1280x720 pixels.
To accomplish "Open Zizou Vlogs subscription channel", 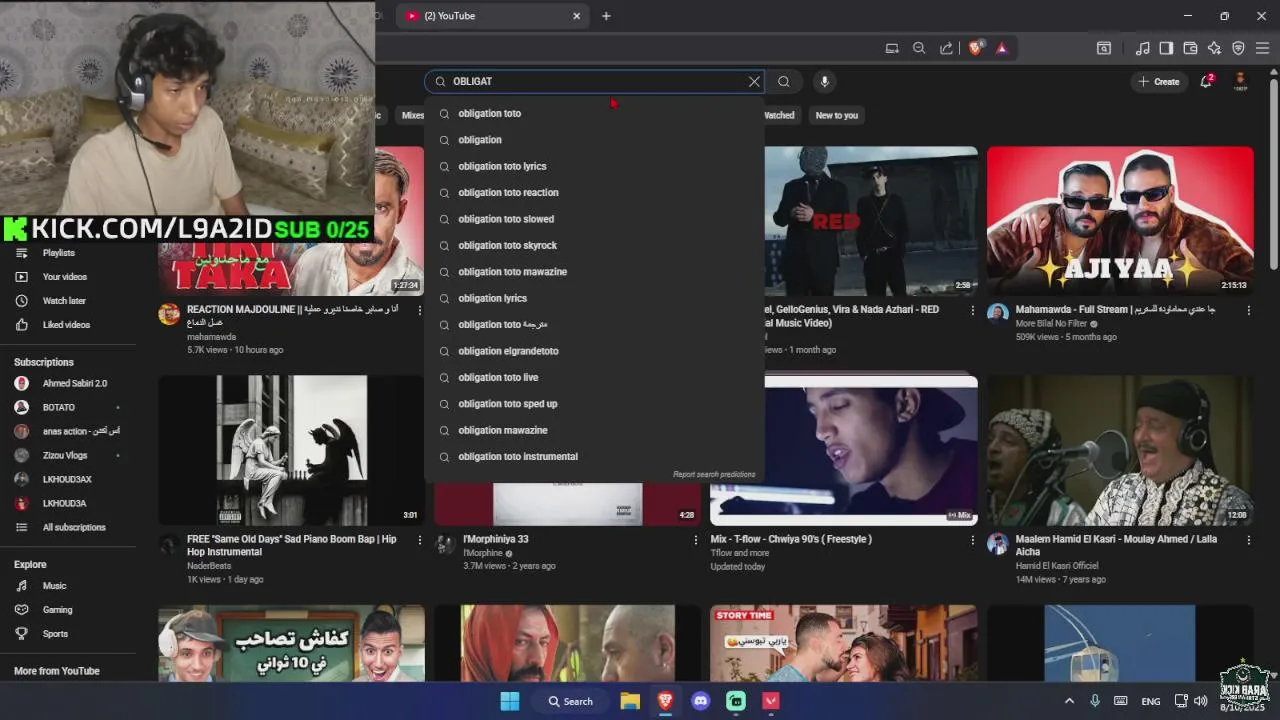I will tap(66, 455).
